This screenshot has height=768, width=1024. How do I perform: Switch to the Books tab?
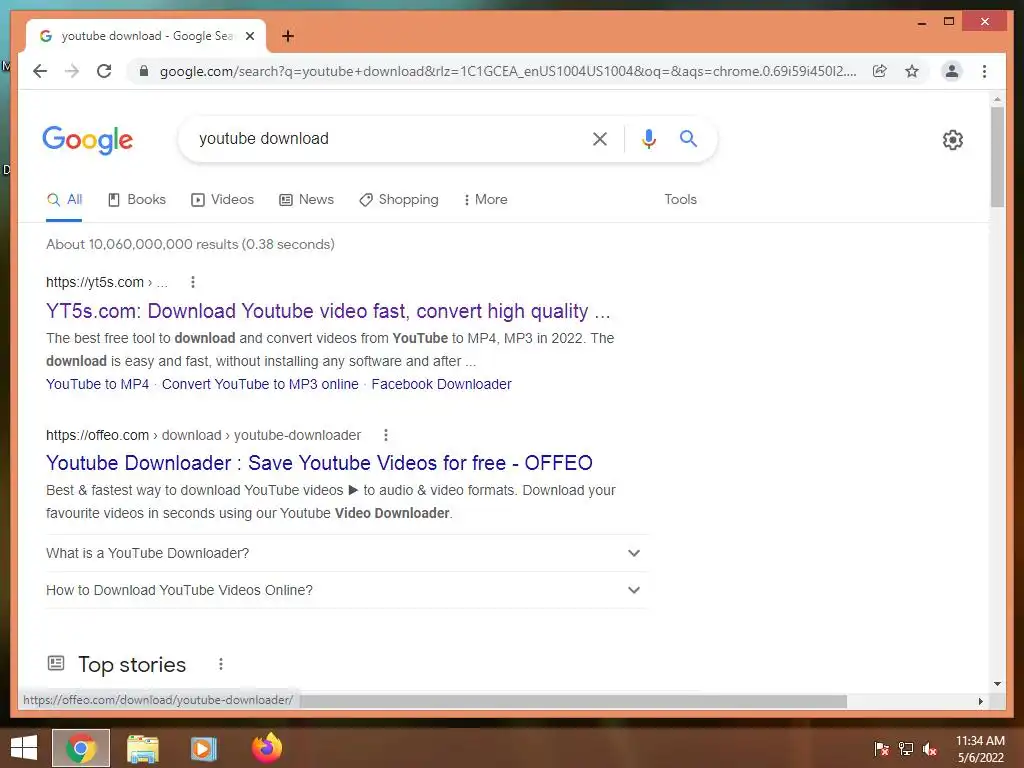coord(136,200)
